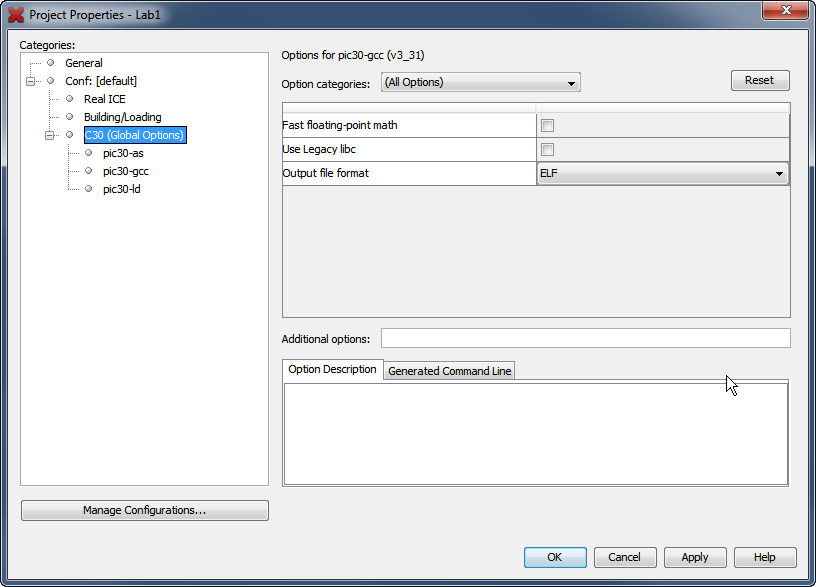Click the icon next to pic30-as node

(86, 153)
